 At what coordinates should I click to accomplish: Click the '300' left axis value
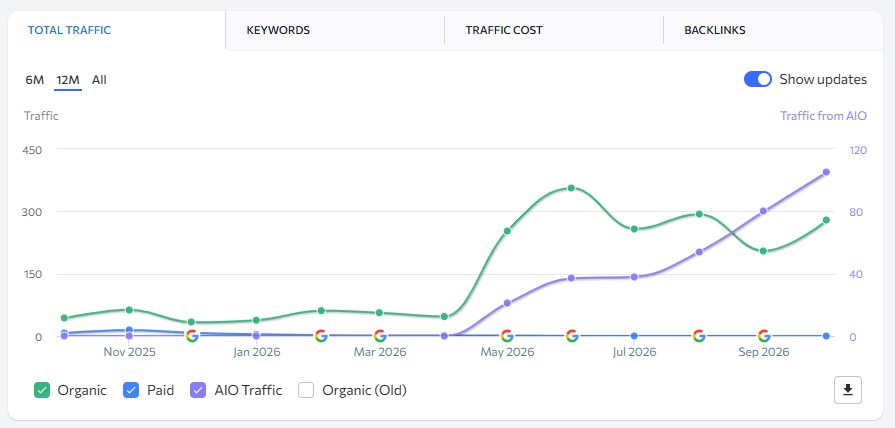32,212
